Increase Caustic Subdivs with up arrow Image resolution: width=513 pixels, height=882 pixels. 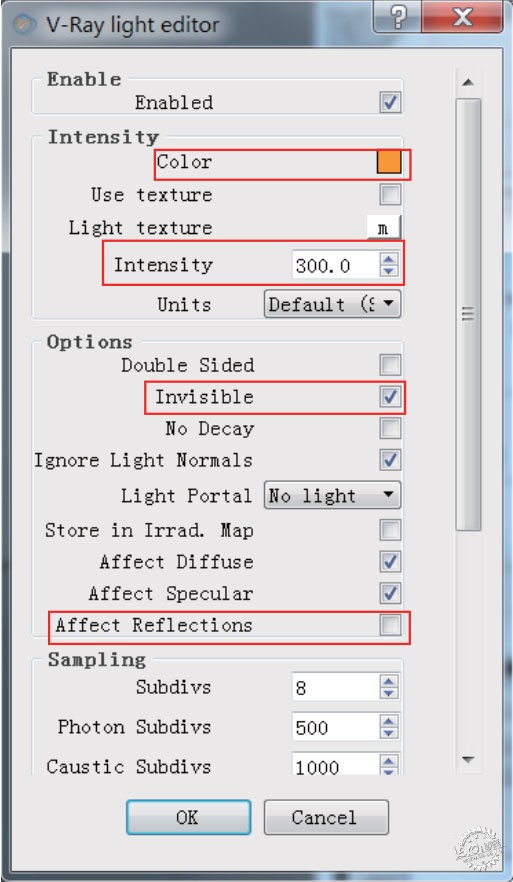pos(389,760)
